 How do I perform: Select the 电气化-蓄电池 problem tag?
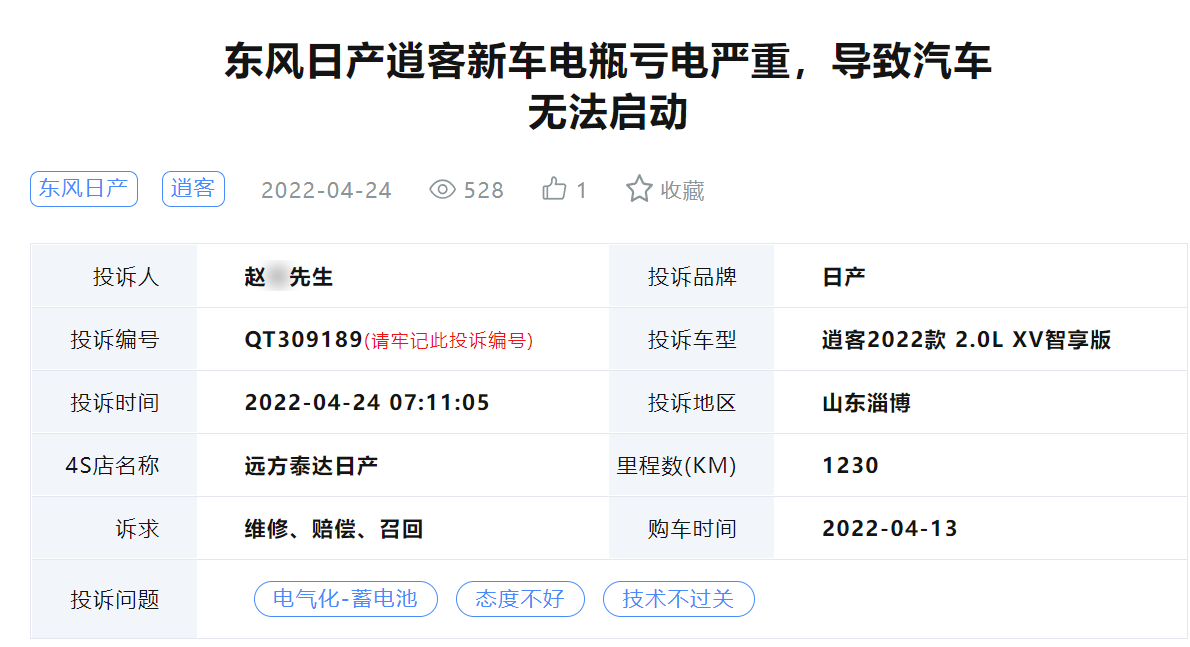coord(345,599)
